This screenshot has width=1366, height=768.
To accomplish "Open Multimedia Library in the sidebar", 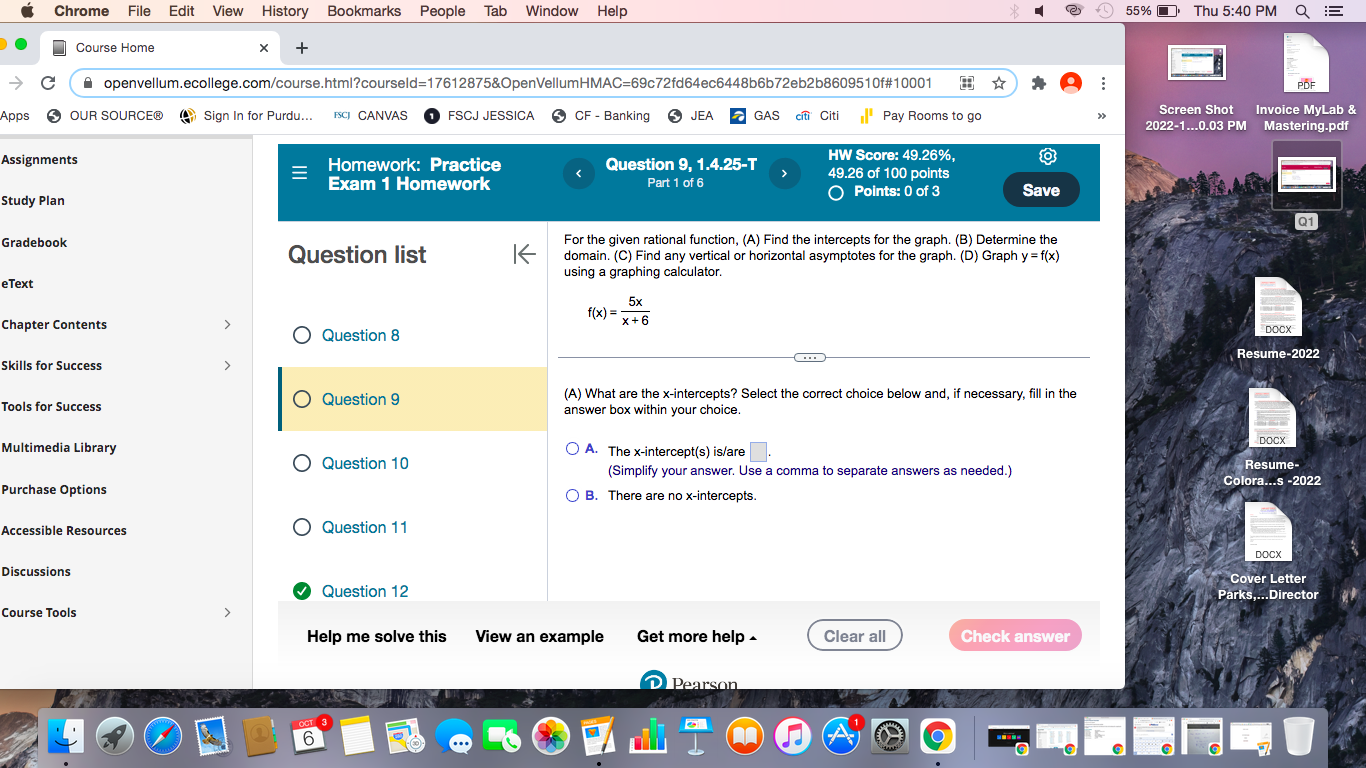I will (59, 448).
